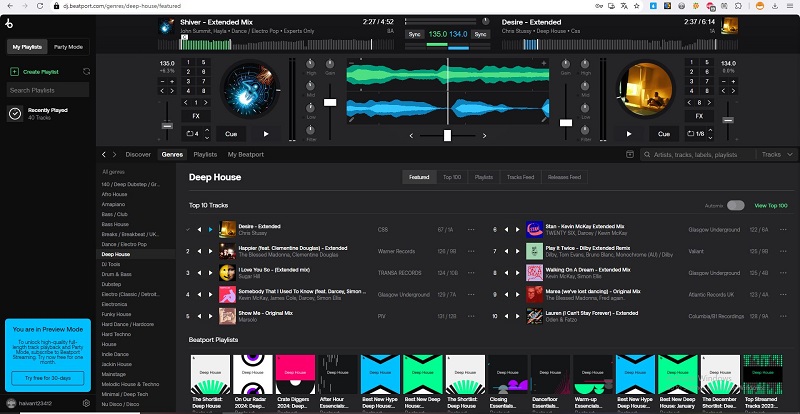This screenshot has width=800, height=414.
Task: Toggle the Automix switch
Action: [x=736, y=205]
